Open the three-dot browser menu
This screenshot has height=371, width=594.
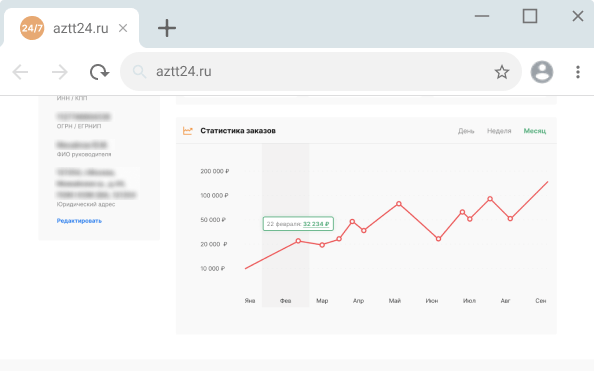(x=578, y=72)
